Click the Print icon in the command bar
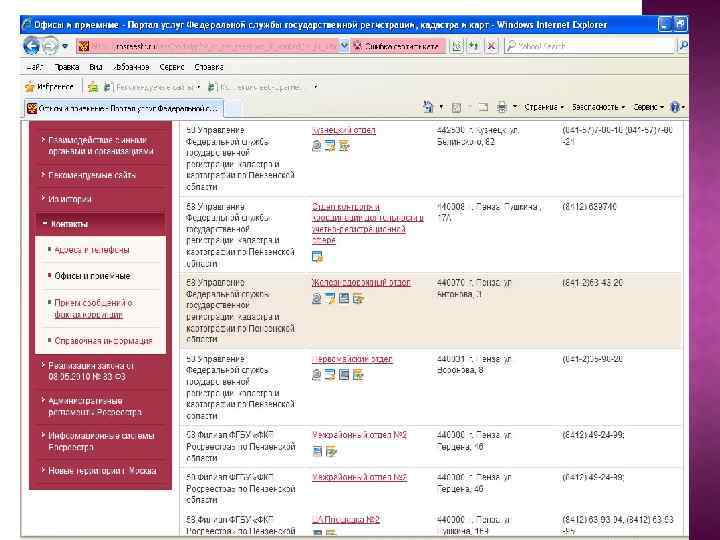Viewport: 720px width, 540px height. pyautogui.click(x=502, y=107)
